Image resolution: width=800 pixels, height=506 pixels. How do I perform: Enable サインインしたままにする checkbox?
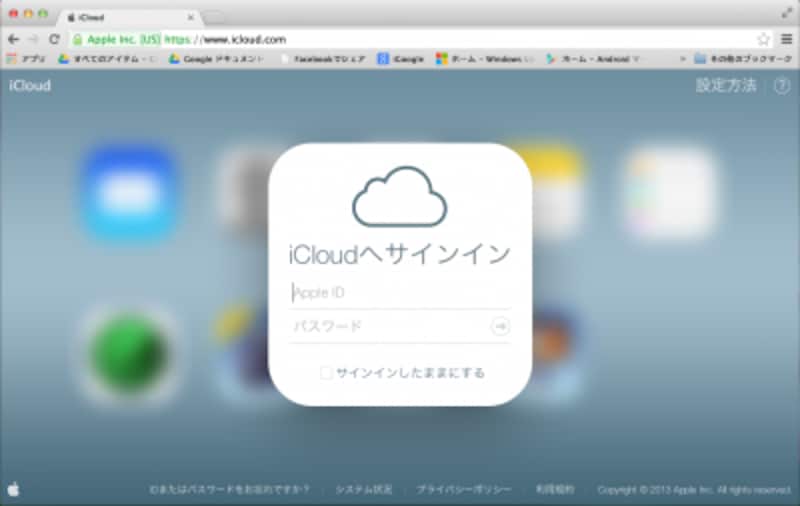[326, 373]
